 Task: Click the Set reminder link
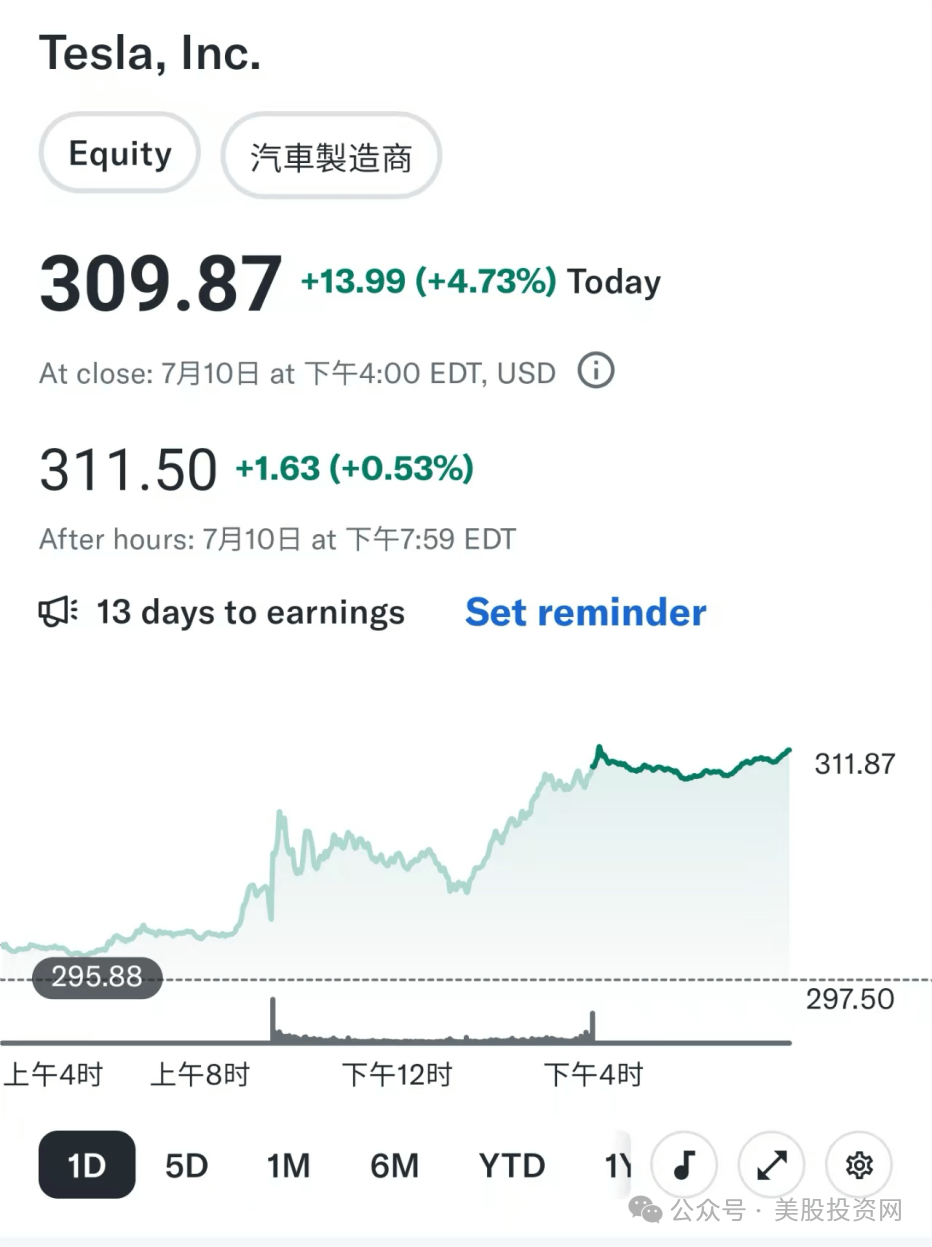pos(586,612)
